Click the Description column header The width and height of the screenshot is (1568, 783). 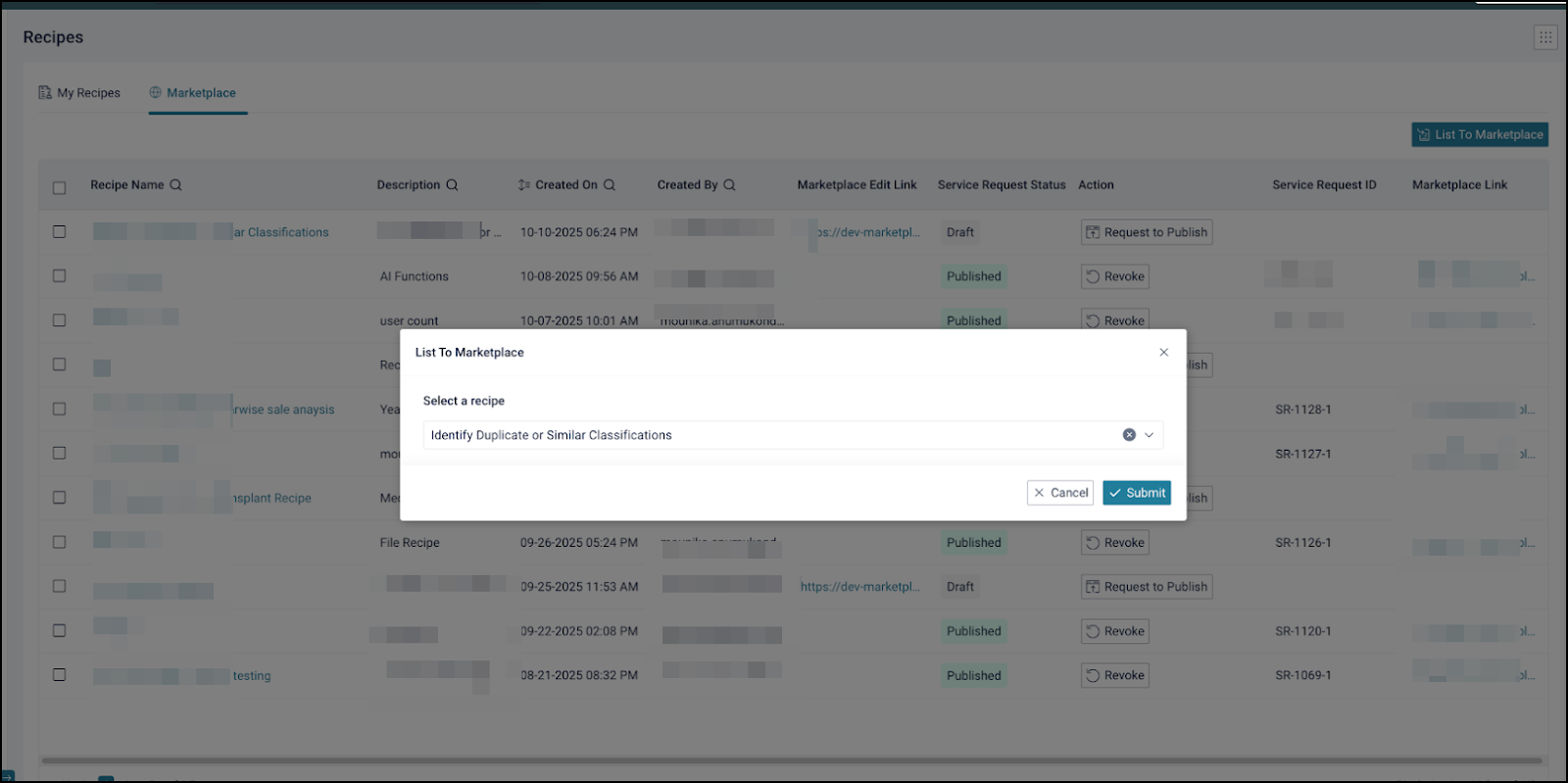pyautogui.click(x=409, y=185)
